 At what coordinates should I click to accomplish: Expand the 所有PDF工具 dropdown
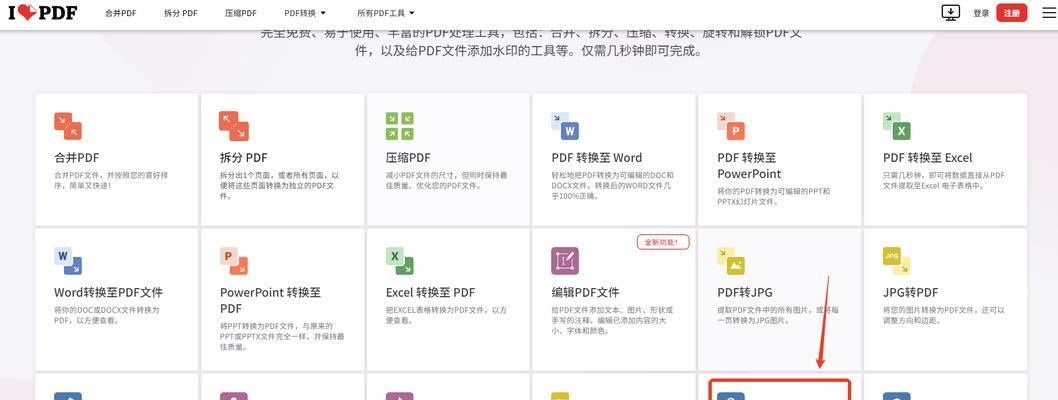tap(386, 13)
